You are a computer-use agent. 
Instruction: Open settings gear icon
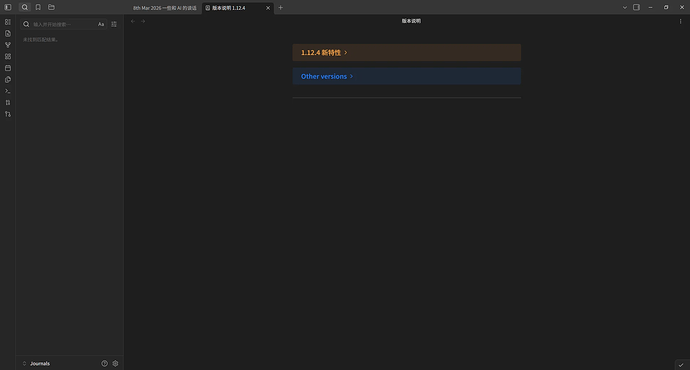pos(115,363)
